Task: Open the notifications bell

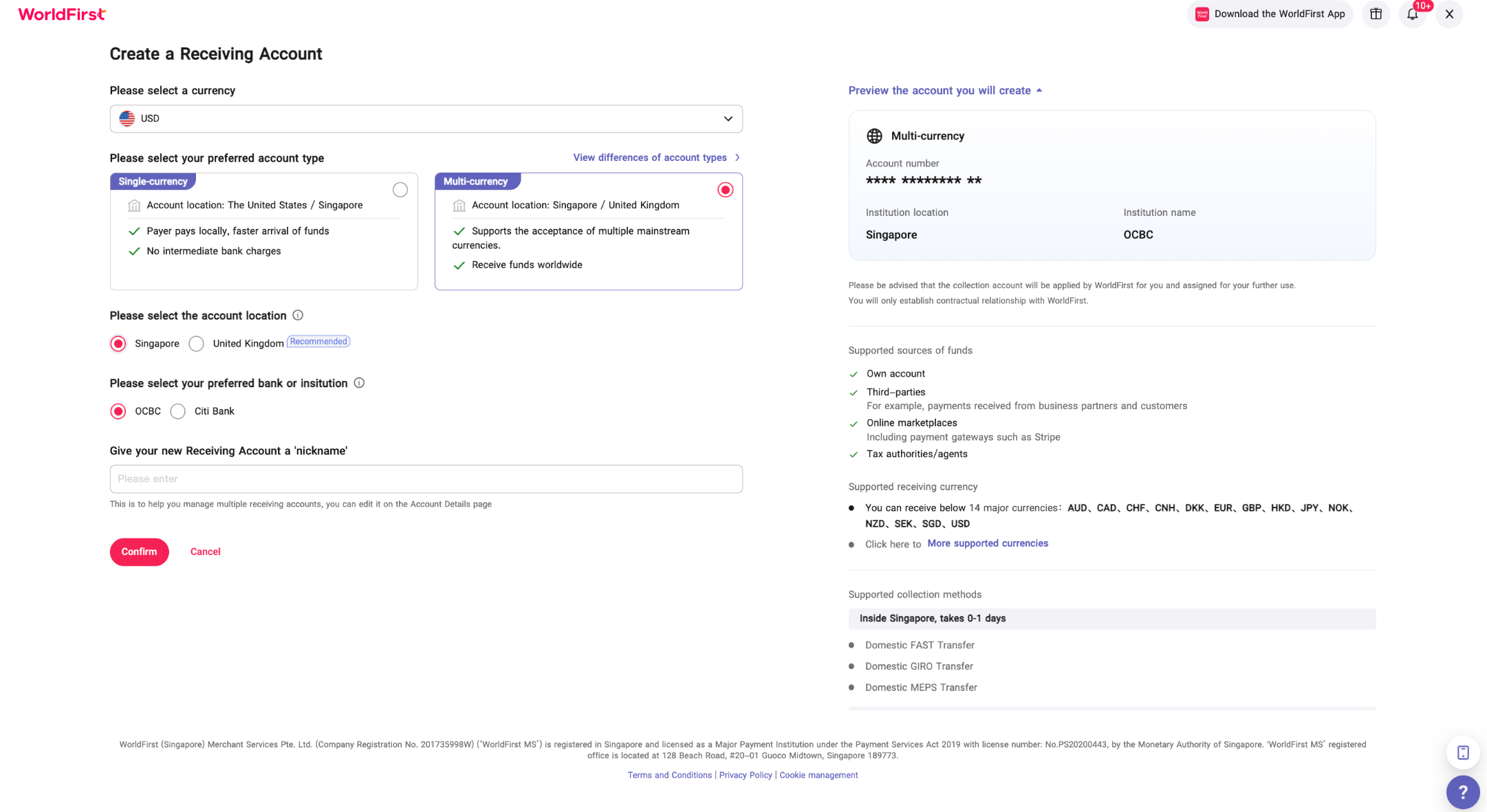Action: click(1412, 14)
